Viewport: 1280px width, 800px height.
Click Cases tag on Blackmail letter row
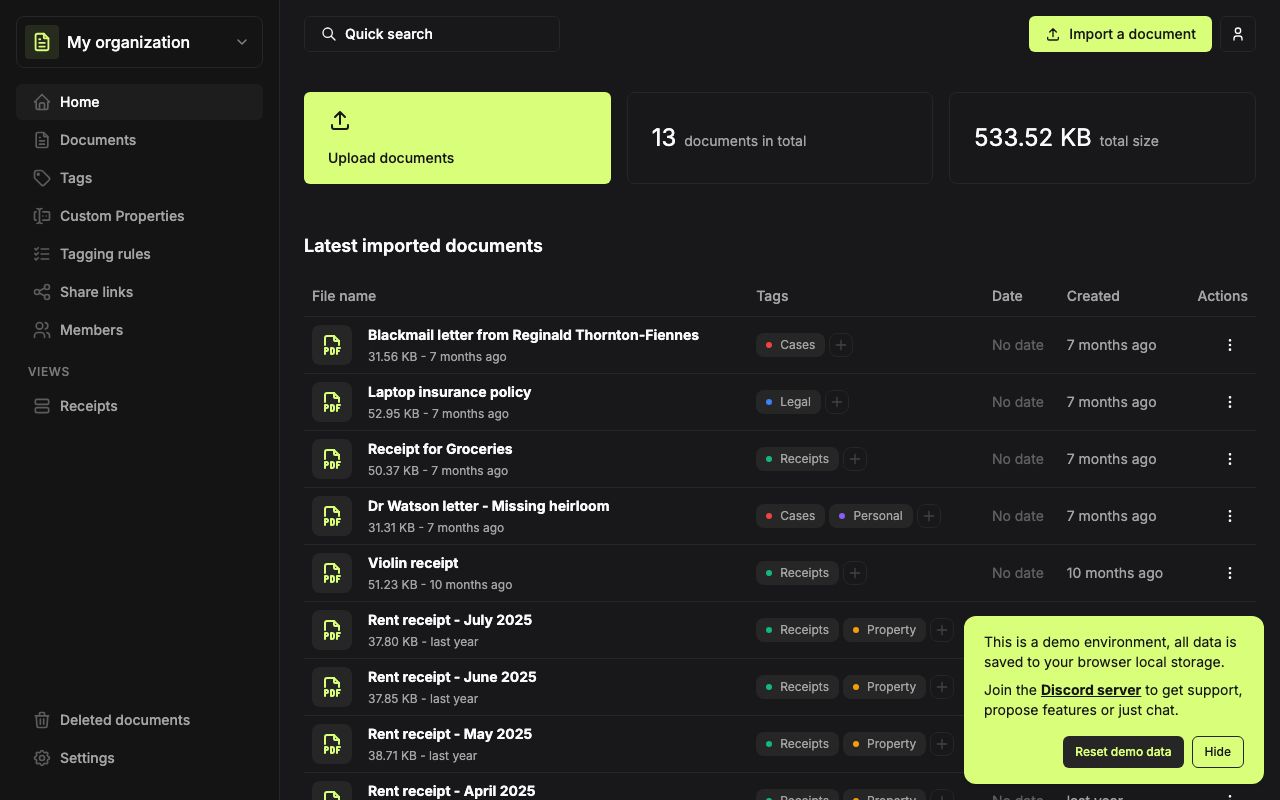790,345
